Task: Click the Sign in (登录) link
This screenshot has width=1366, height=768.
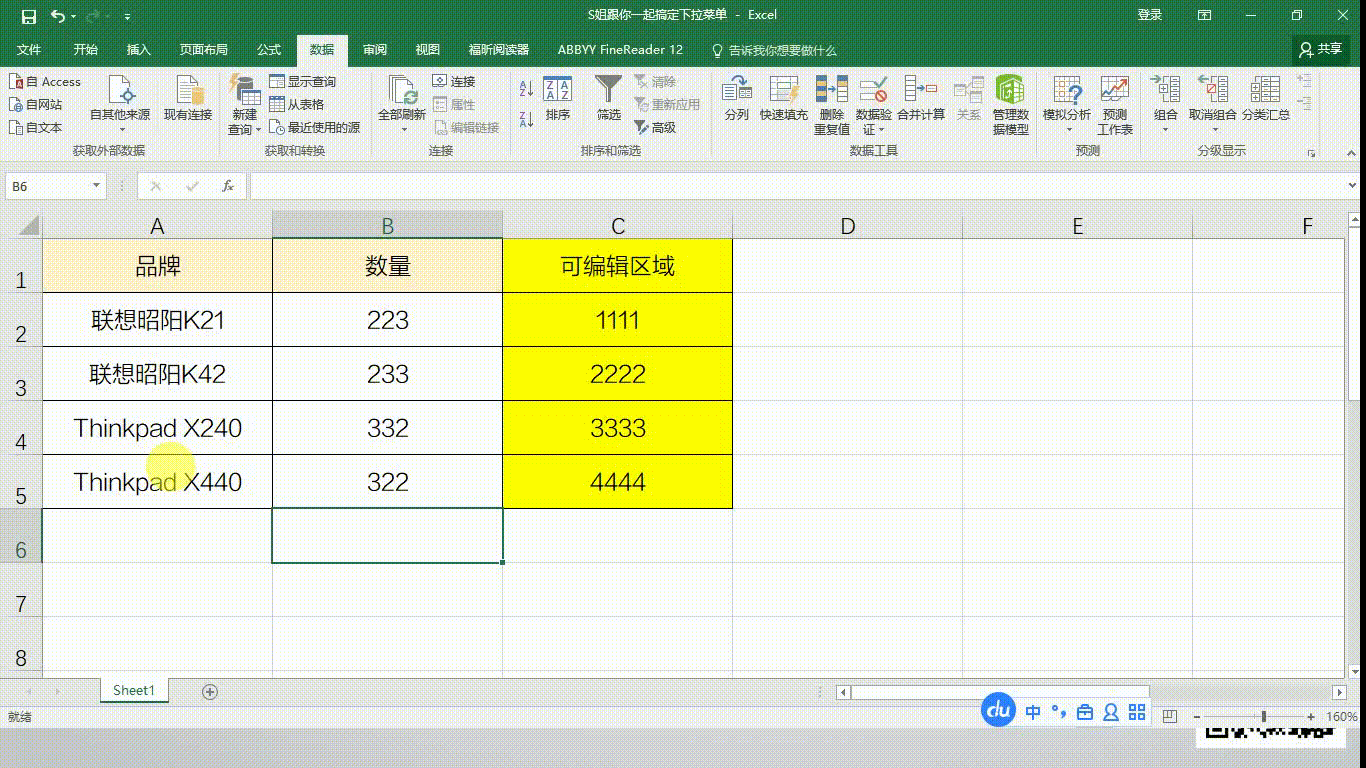Action: [1152, 15]
